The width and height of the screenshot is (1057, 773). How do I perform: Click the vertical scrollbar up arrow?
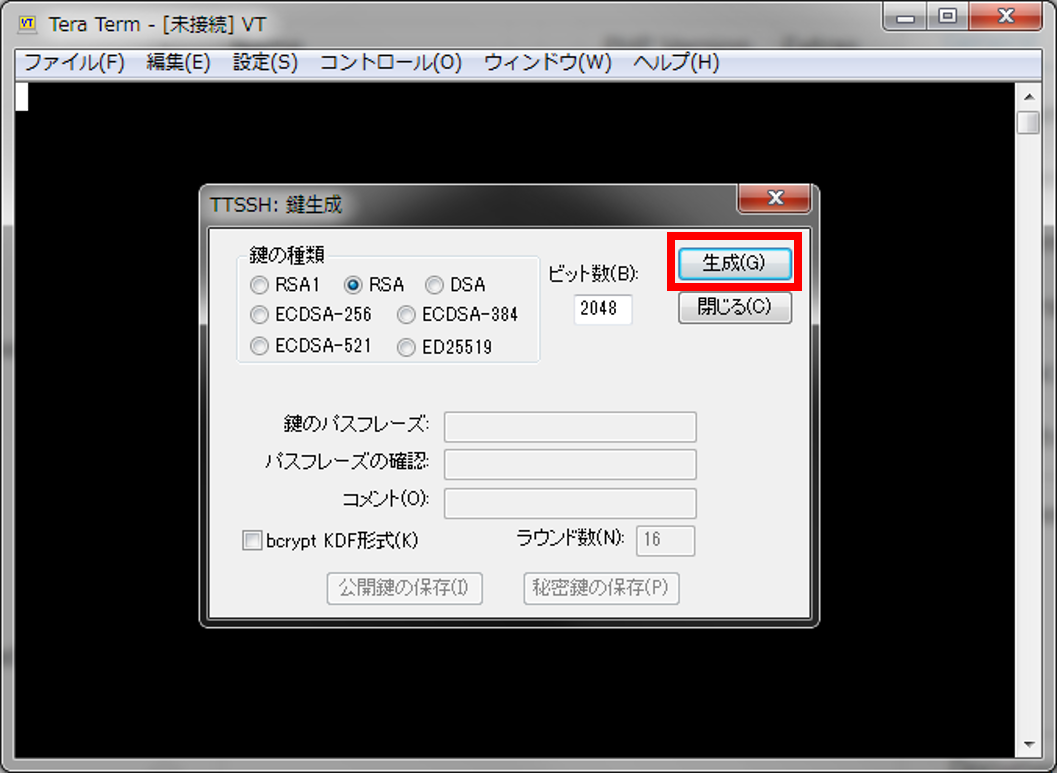pyautogui.click(x=1027, y=96)
